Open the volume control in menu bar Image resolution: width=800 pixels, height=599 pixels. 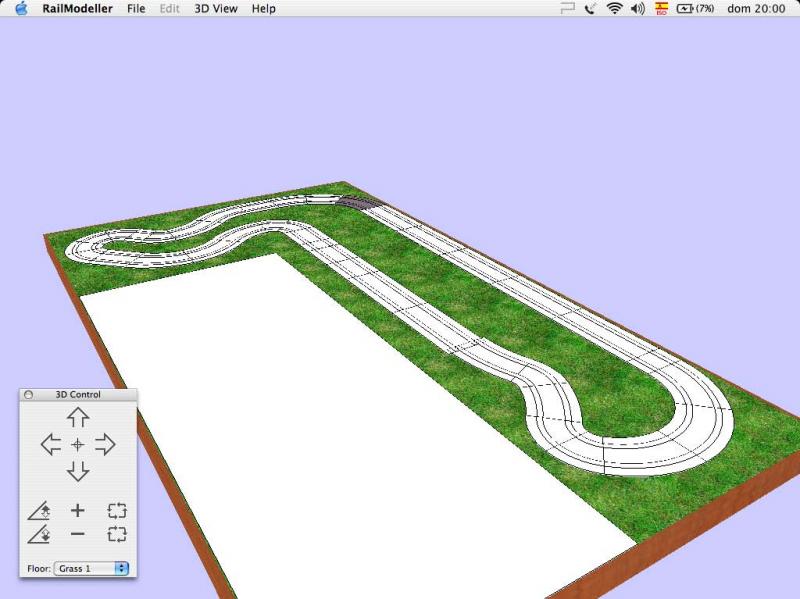pyautogui.click(x=637, y=8)
